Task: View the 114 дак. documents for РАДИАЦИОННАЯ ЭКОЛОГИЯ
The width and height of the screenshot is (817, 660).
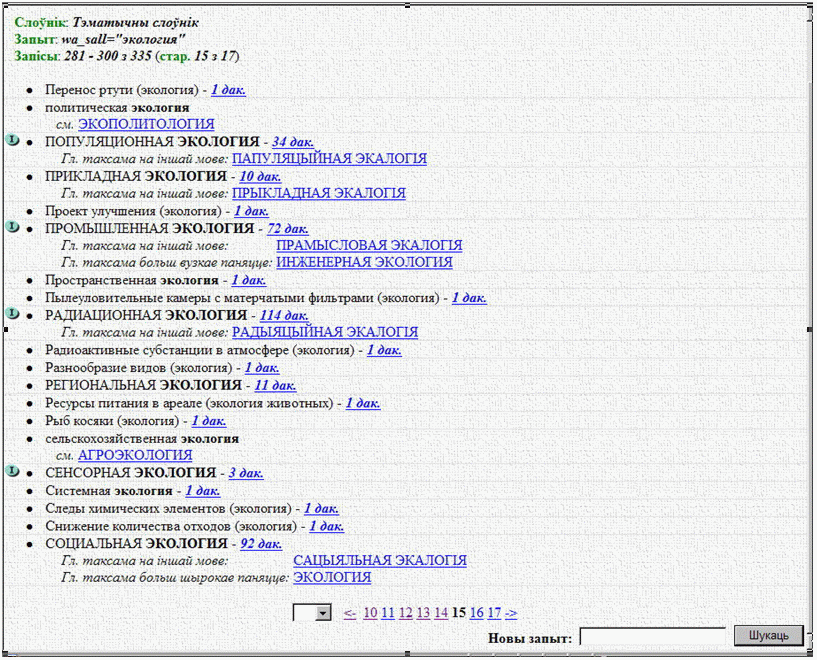Action: point(284,316)
